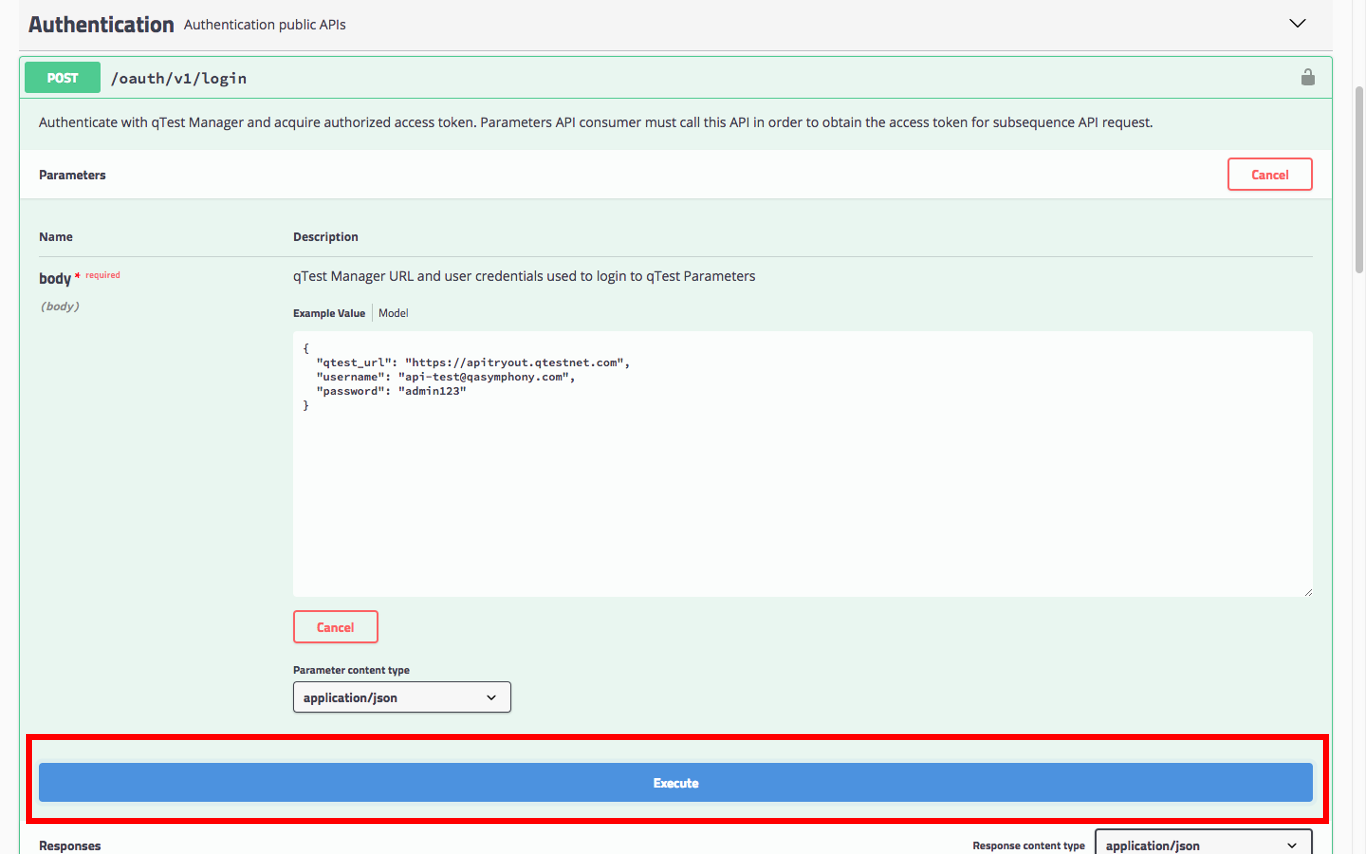Open Response content type dropdown

tap(1203, 844)
